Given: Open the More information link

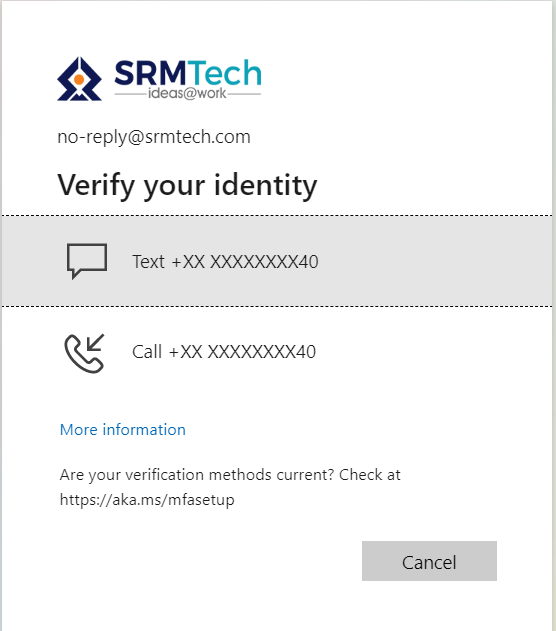Looking at the screenshot, I should (x=123, y=430).
